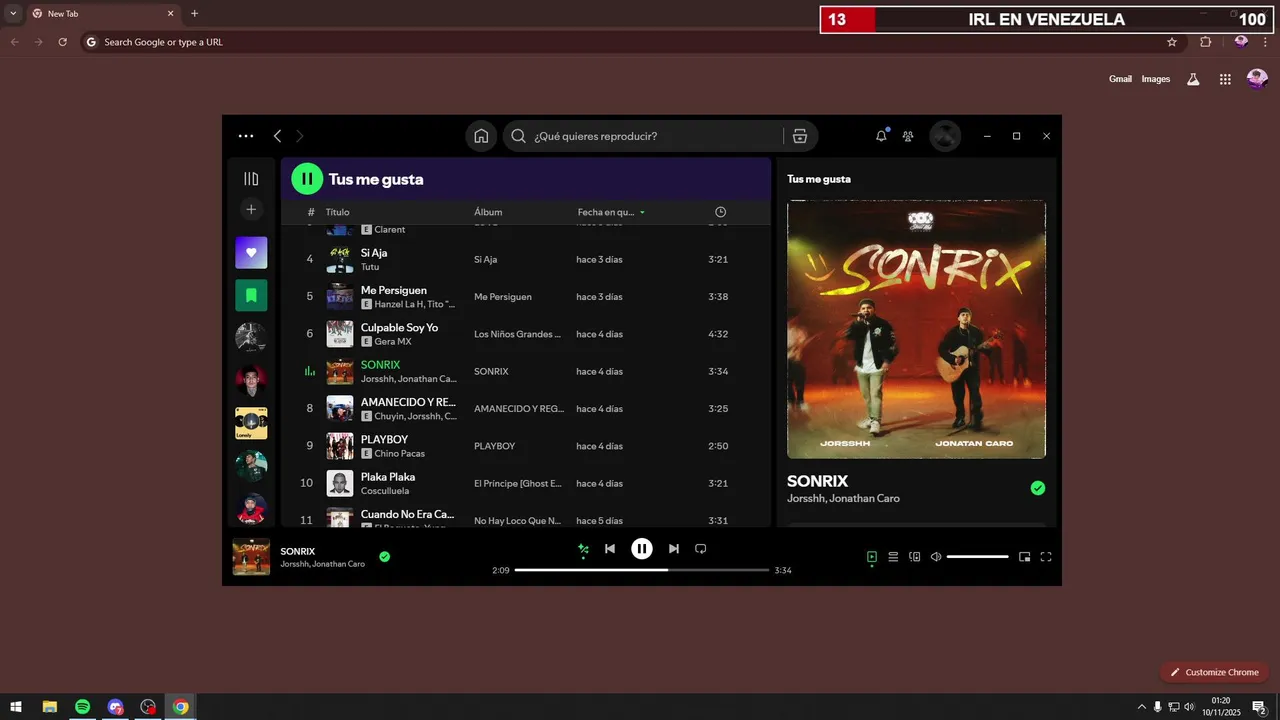The width and height of the screenshot is (1280, 720).
Task: Open Spotify notifications bell
Action: (881, 136)
